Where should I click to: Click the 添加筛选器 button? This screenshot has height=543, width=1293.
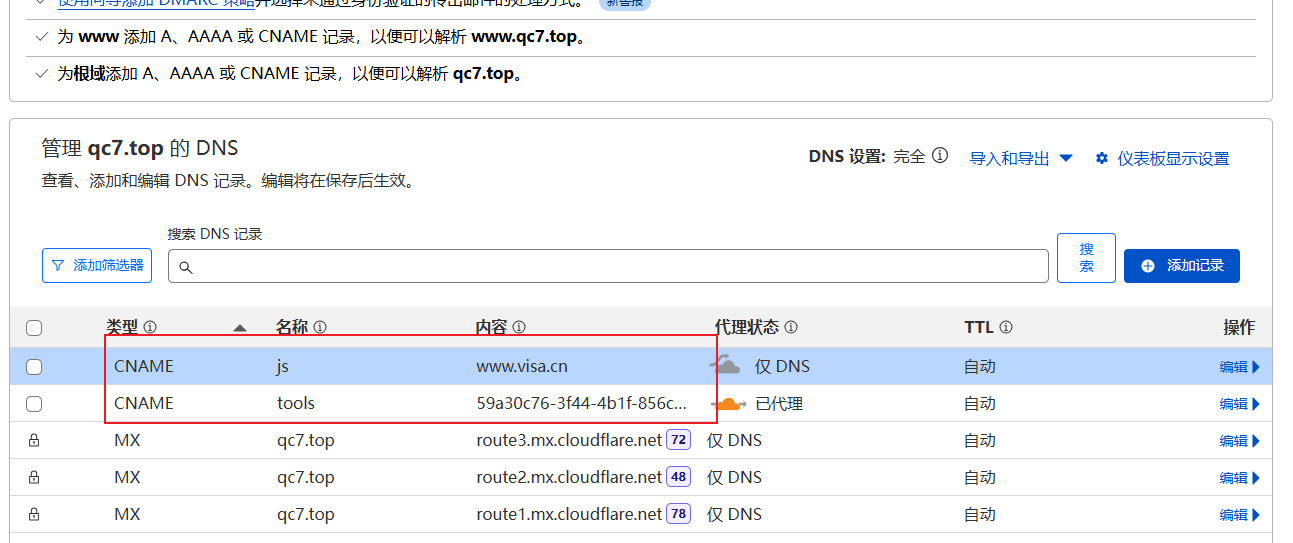(97, 266)
